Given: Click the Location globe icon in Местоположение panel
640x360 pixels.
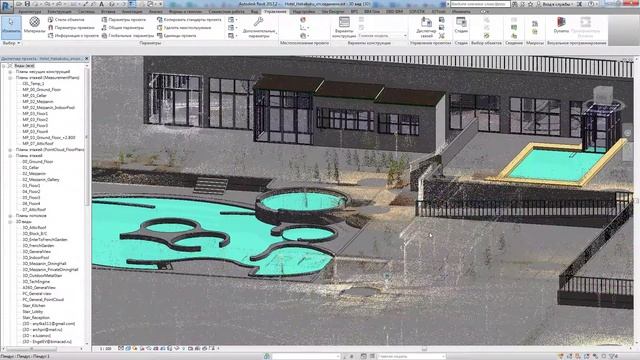Looking at the screenshot, I should pyautogui.click(x=303, y=20).
